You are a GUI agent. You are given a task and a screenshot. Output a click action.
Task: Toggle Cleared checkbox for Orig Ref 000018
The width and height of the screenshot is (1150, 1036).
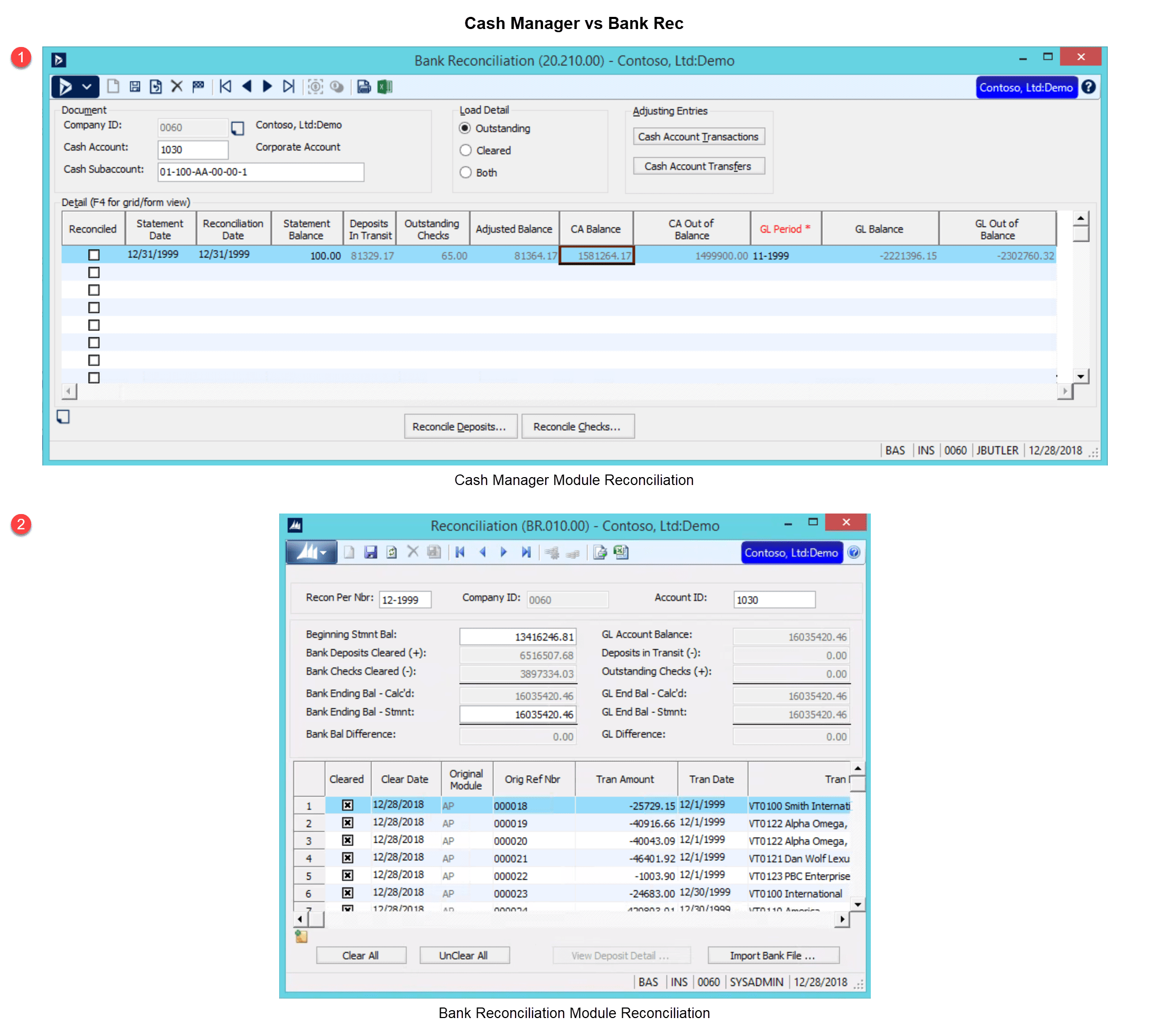coord(347,805)
